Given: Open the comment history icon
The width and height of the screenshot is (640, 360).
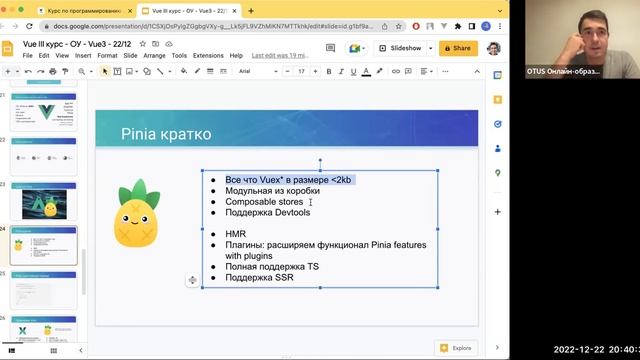Looking at the screenshot, I should [x=330, y=48].
